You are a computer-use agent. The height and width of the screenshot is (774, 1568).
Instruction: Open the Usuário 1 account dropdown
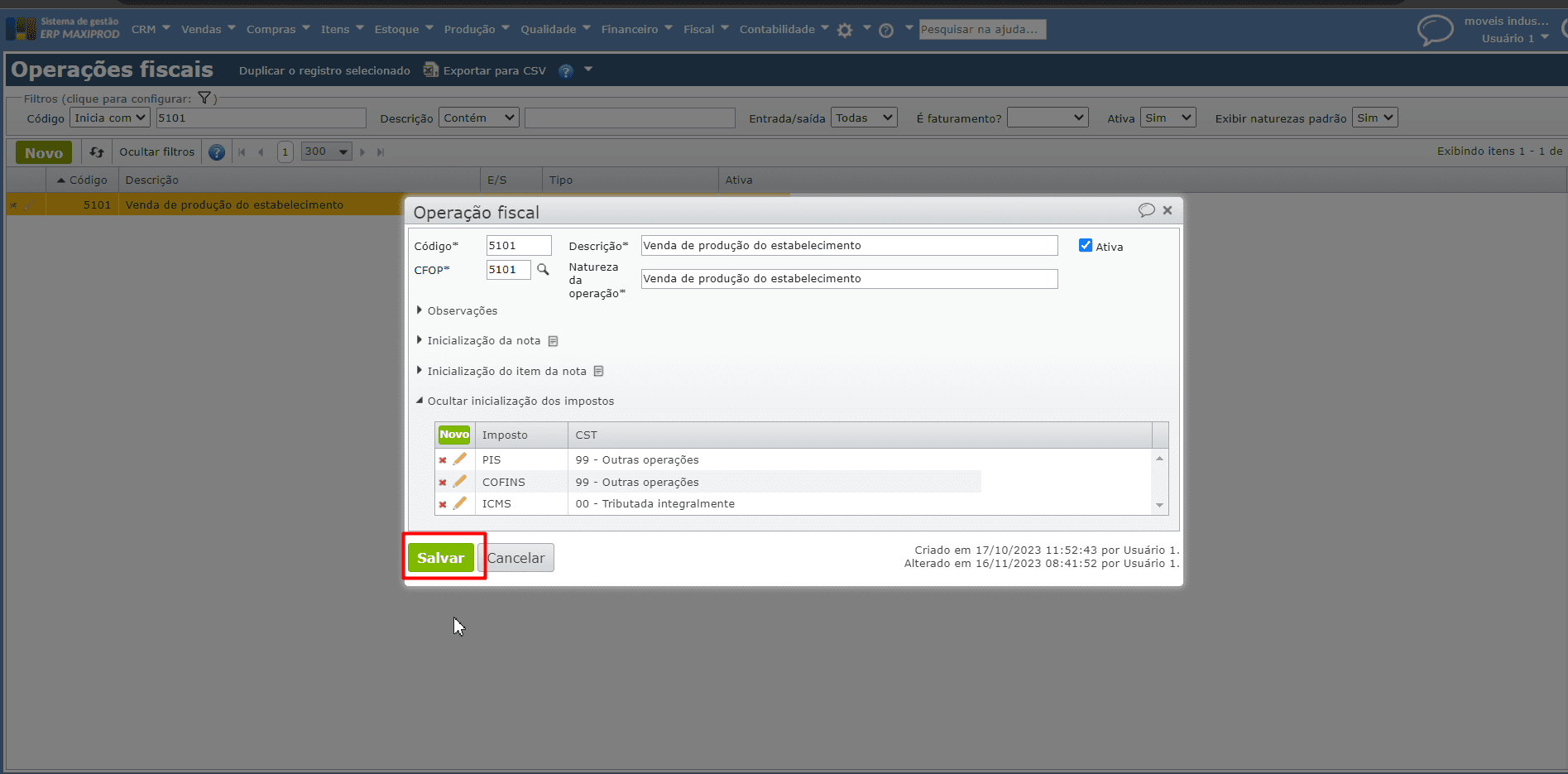1515,39
